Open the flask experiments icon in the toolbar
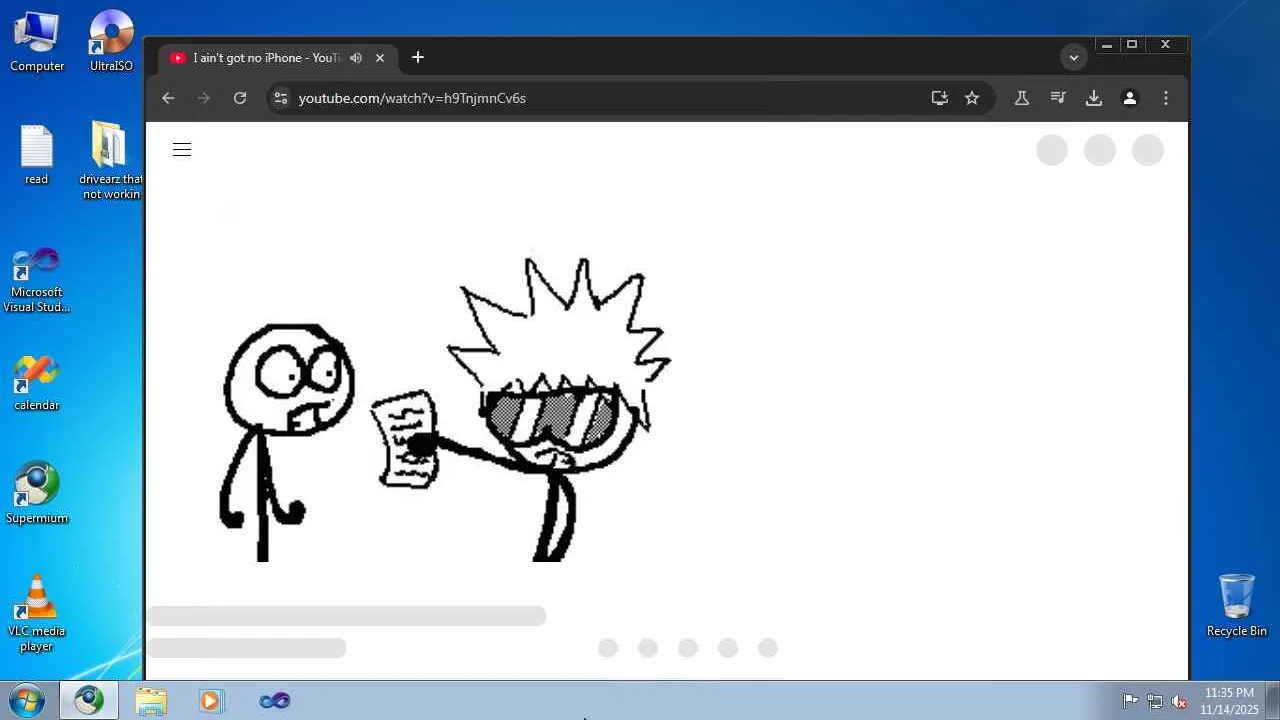This screenshot has width=1280, height=720. tap(1022, 98)
